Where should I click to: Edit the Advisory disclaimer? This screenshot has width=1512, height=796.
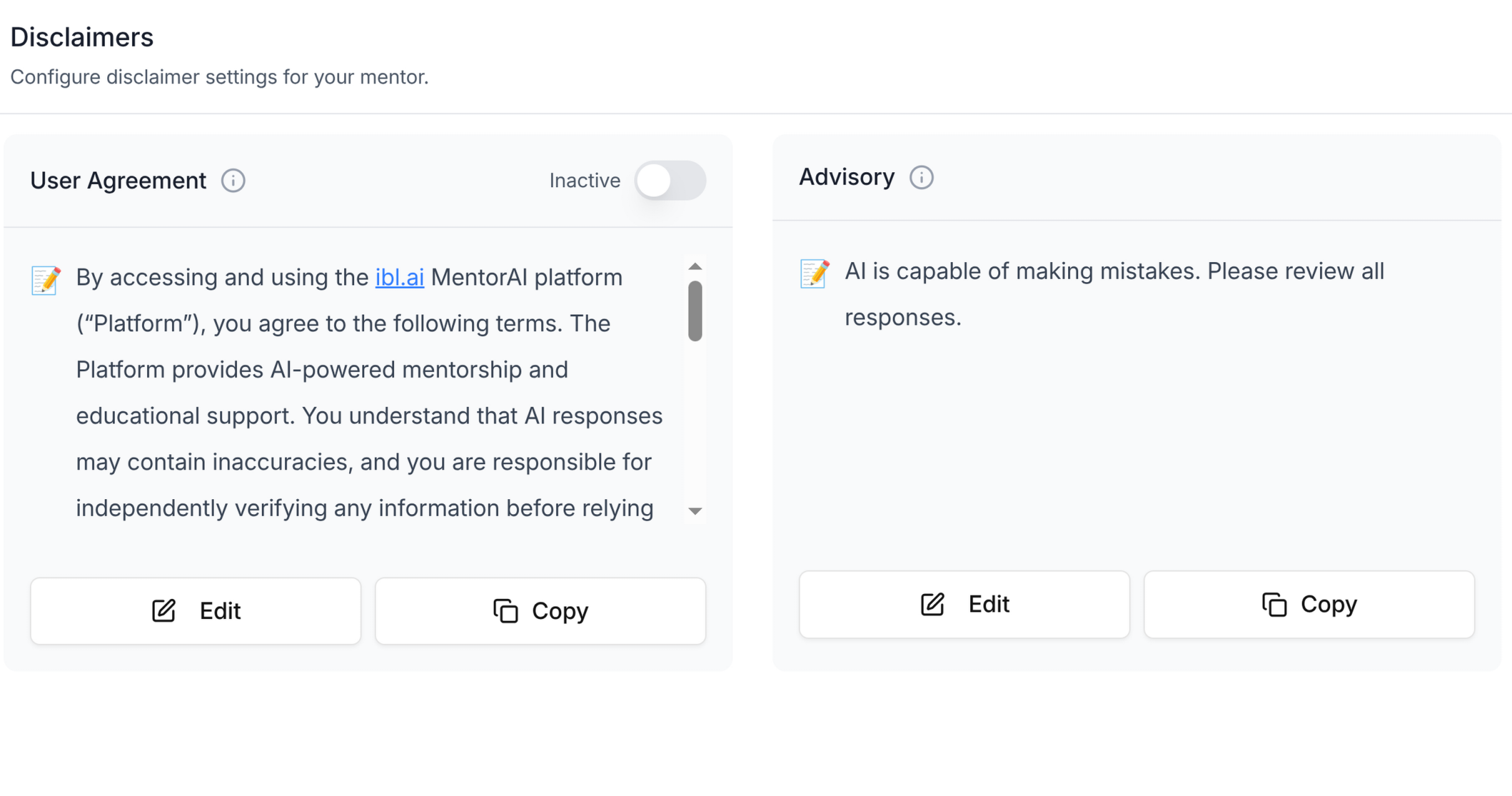tap(965, 604)
